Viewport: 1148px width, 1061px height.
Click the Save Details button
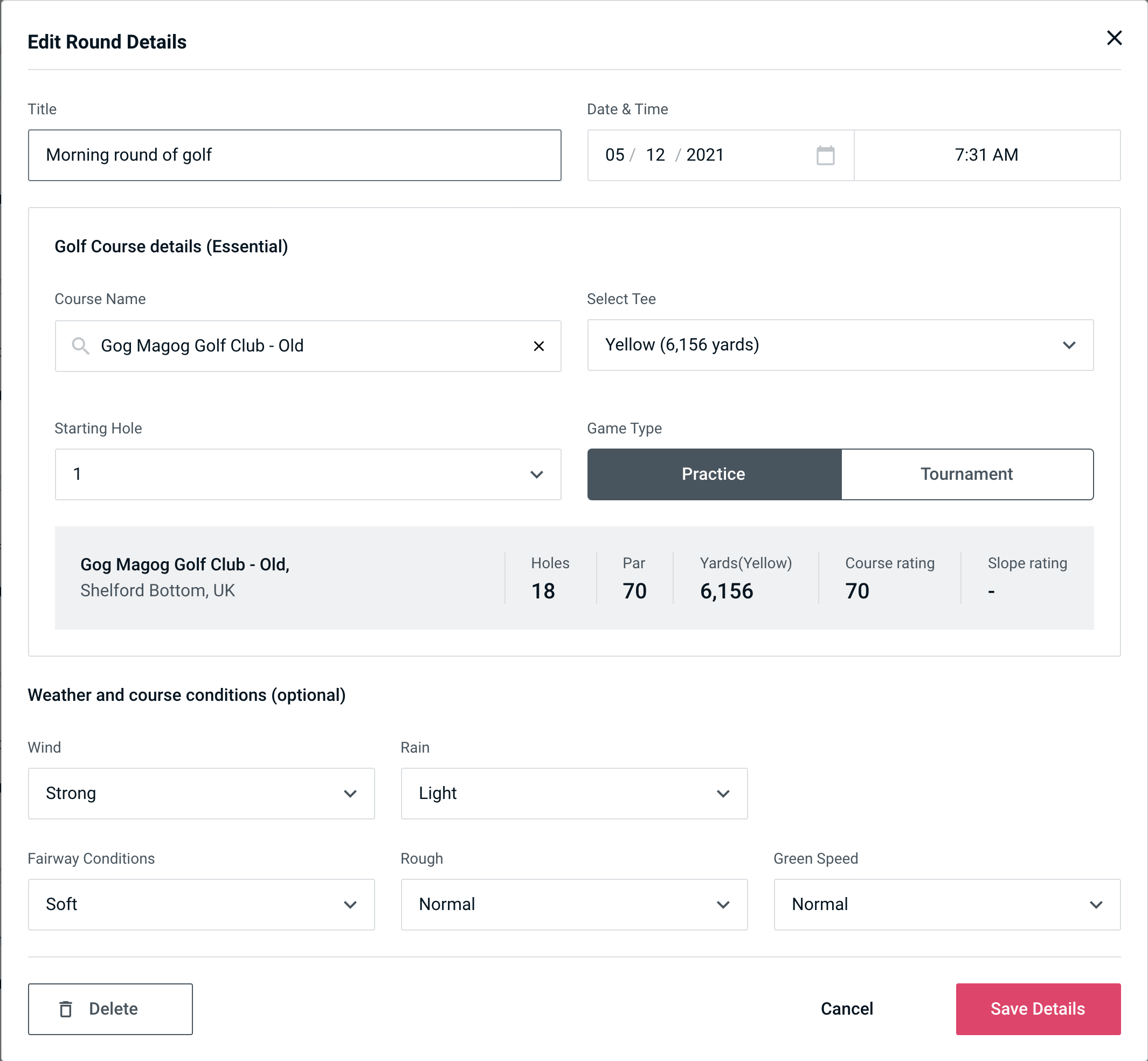click(1037, 1008)
